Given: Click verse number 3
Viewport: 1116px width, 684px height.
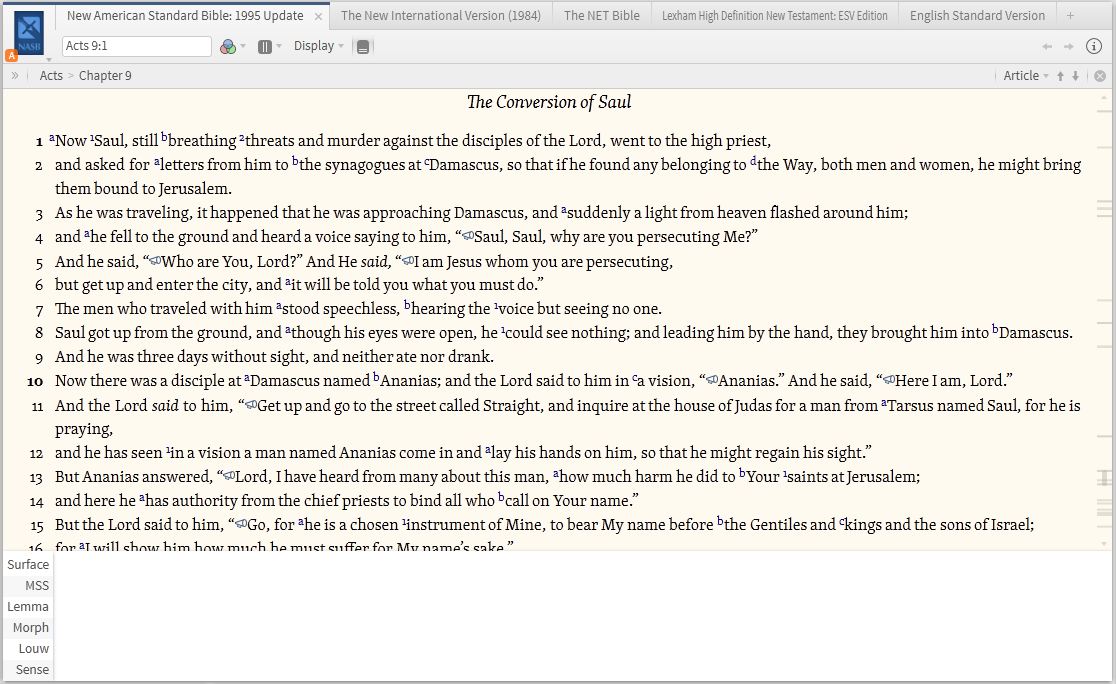Looking at the screenshot, I should pyautogui.click(x=39, y=214).
